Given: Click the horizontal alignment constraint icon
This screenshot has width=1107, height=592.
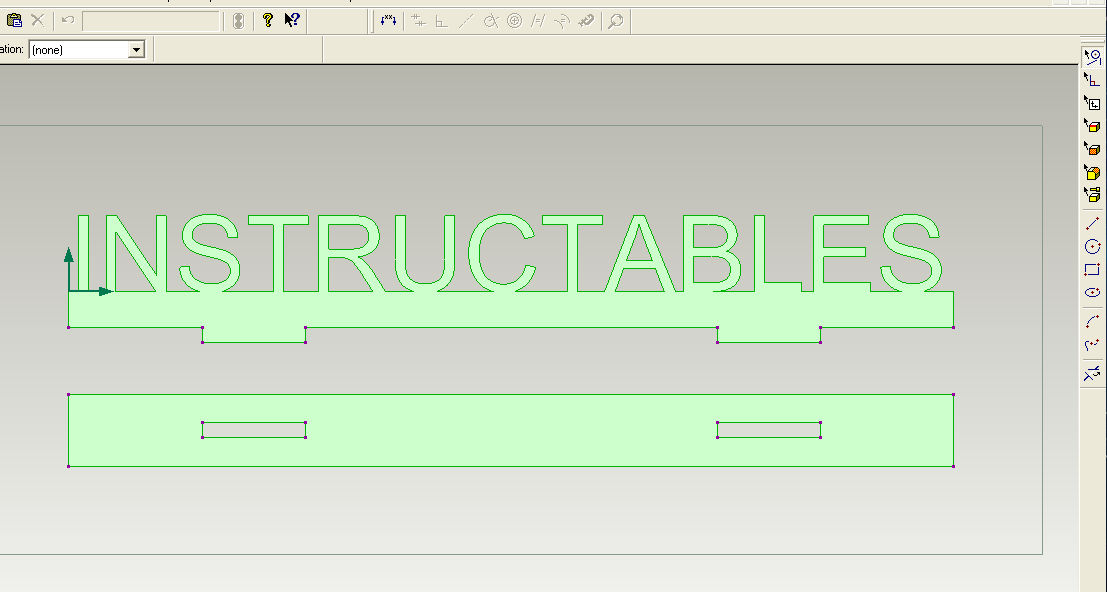Looking at the screenshot, I should pos(419,21).
